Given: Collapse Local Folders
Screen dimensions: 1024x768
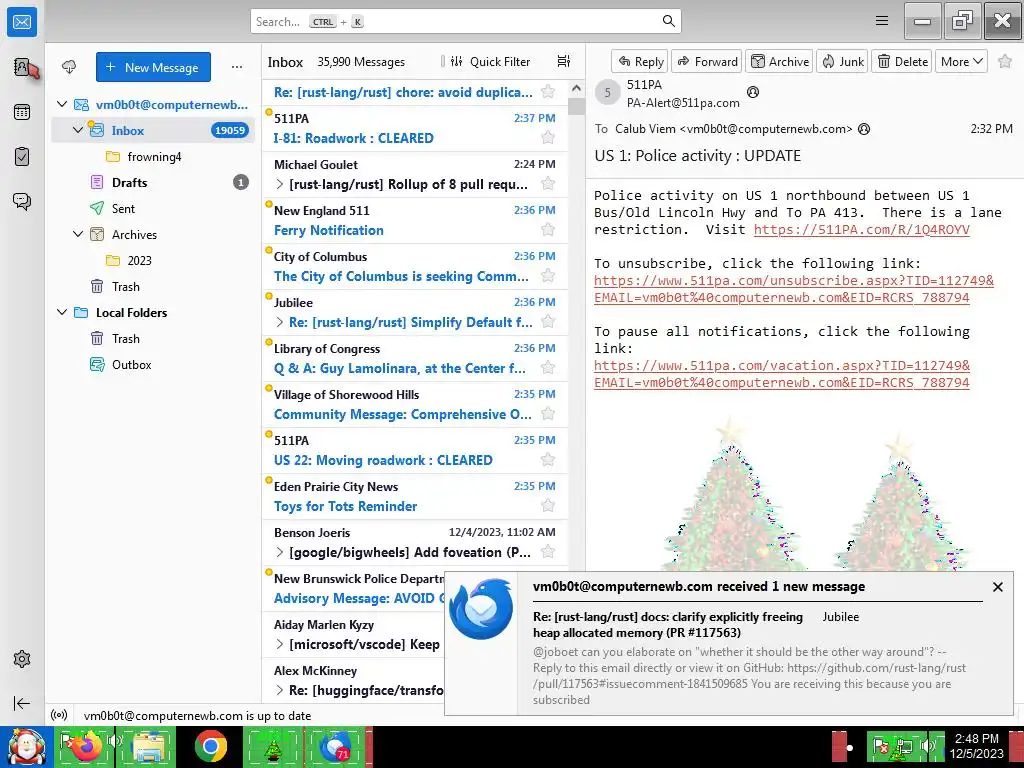Looking at the screenshot, I should click(x=62, y=312).
